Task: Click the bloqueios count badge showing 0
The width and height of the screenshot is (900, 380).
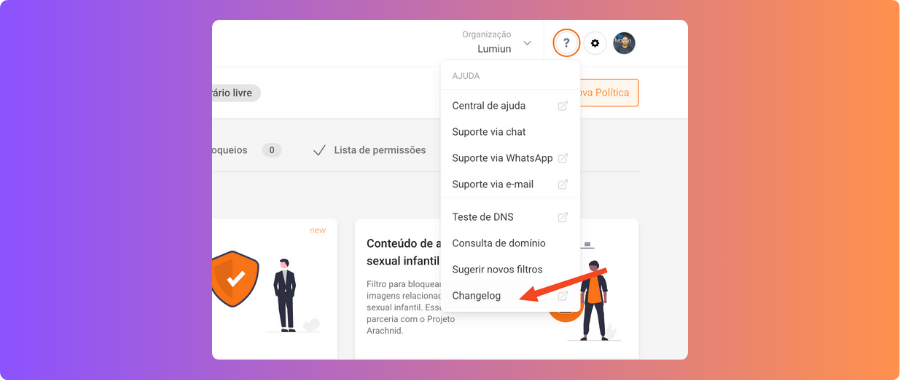Action: pyautogui.click(x=271, y=150)
